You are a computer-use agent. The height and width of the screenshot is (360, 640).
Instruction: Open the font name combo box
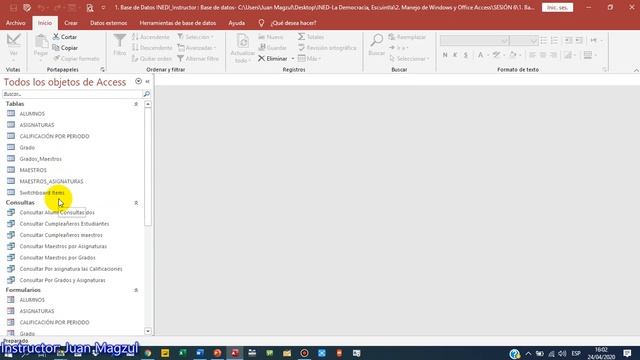pos(474,41)
